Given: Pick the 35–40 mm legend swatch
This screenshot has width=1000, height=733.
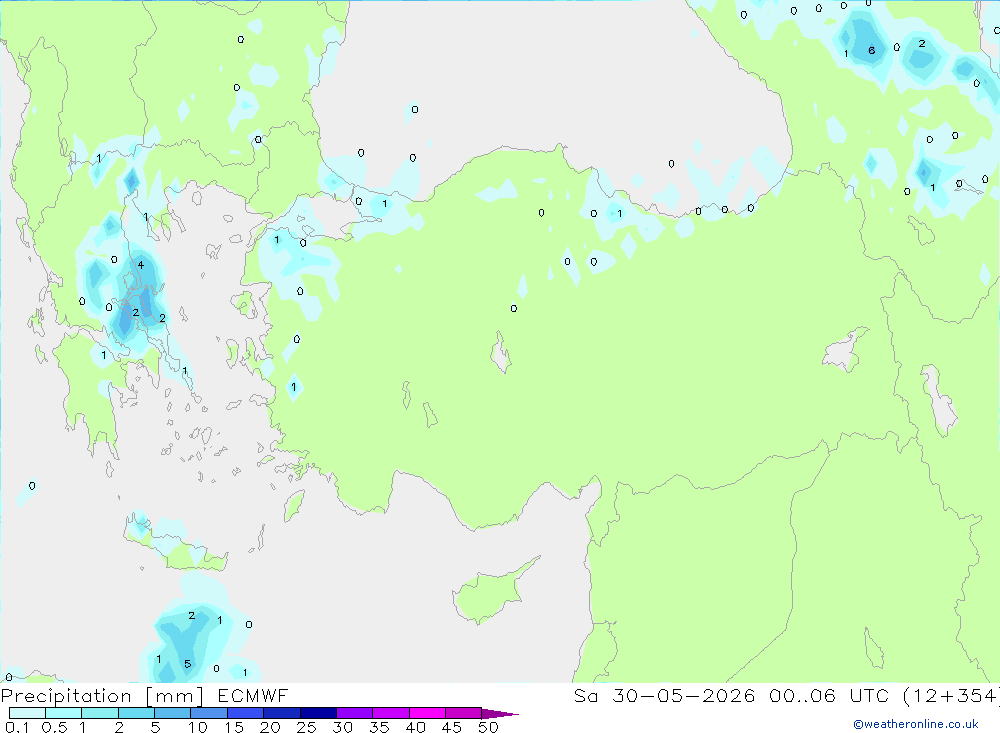Looking at the screenshot, I should click(x=391, y=713).
